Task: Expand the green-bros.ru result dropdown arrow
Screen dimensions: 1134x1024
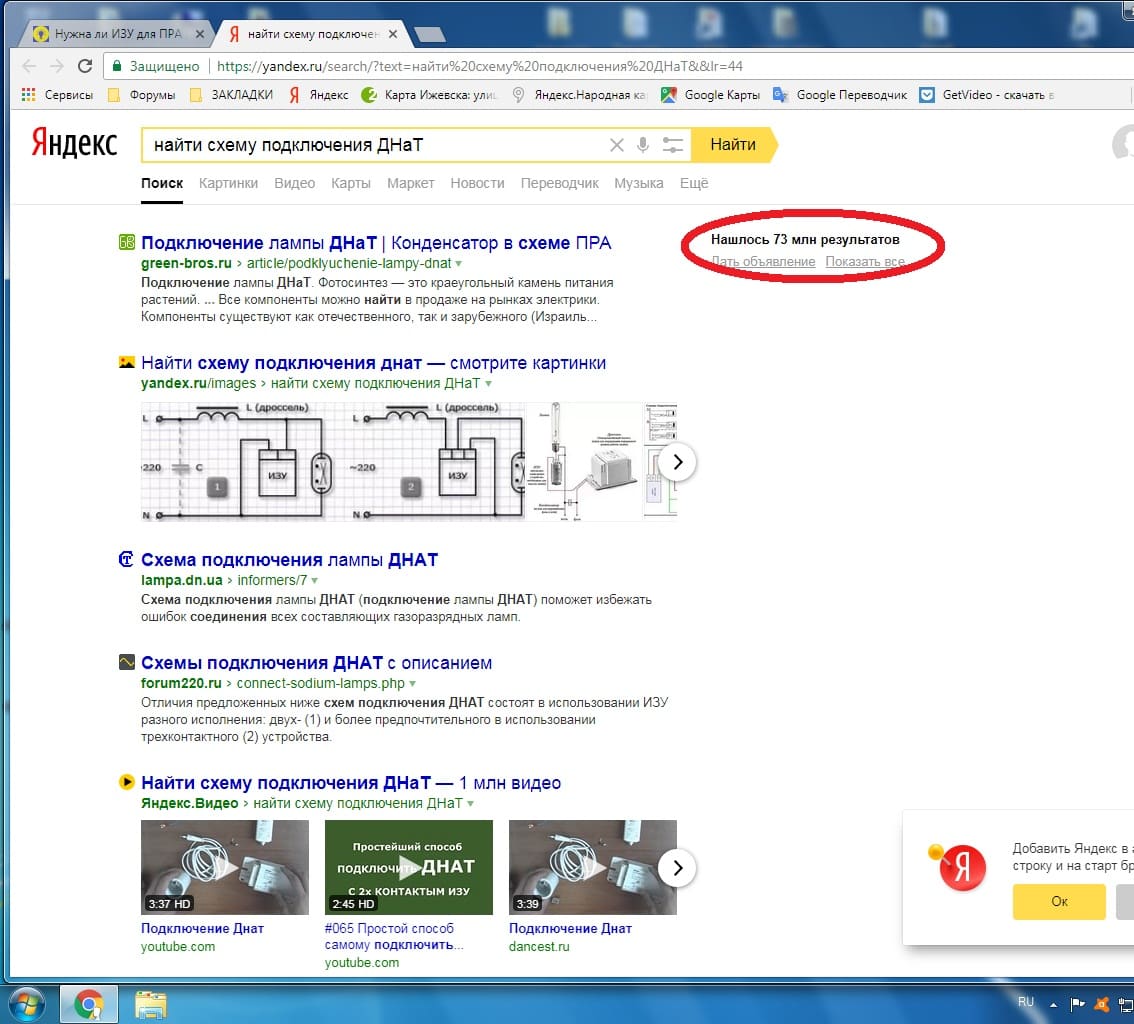Action: click(459, 264)
